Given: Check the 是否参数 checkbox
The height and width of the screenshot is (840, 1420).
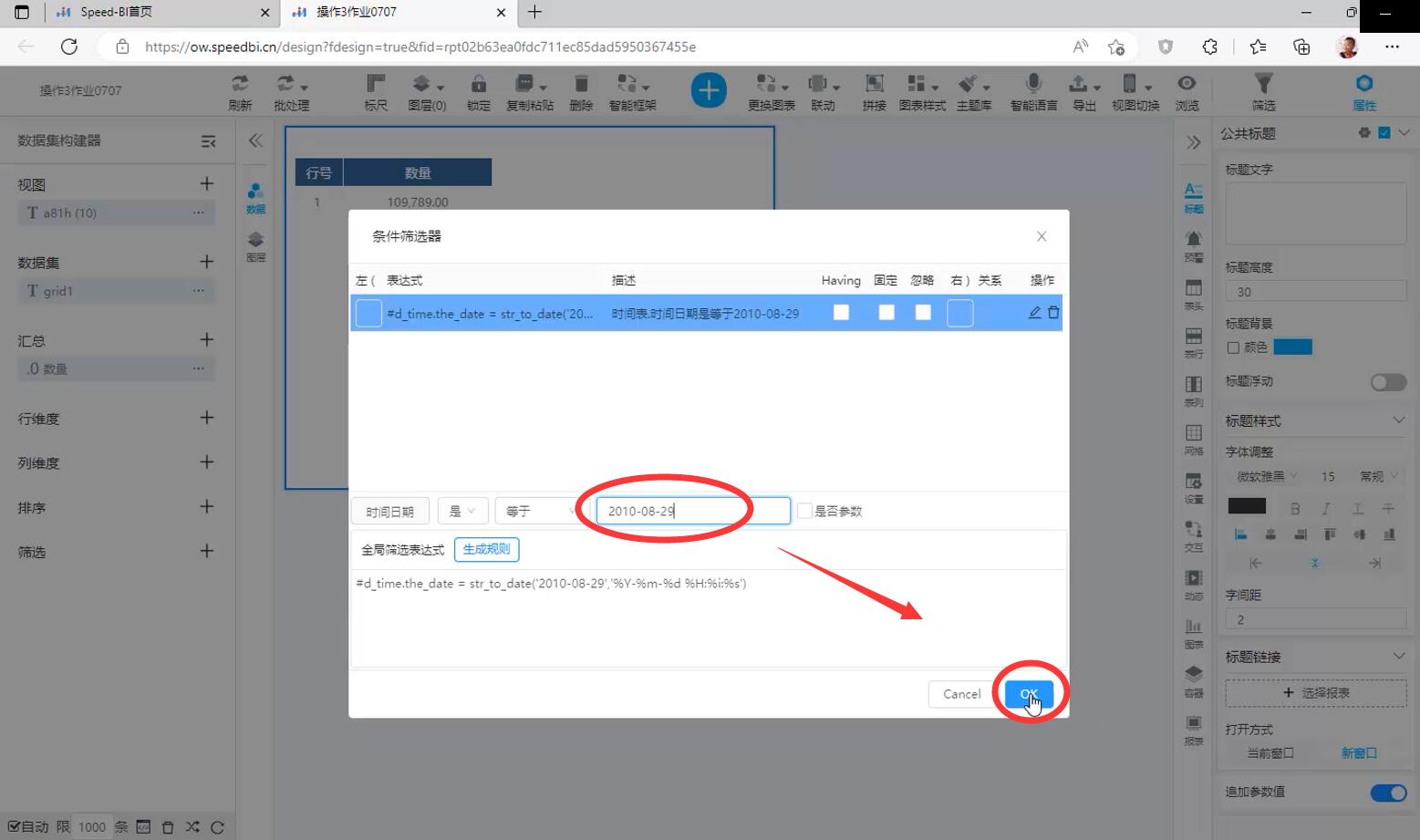Looking at the screenshot, I should click(804, 511).
